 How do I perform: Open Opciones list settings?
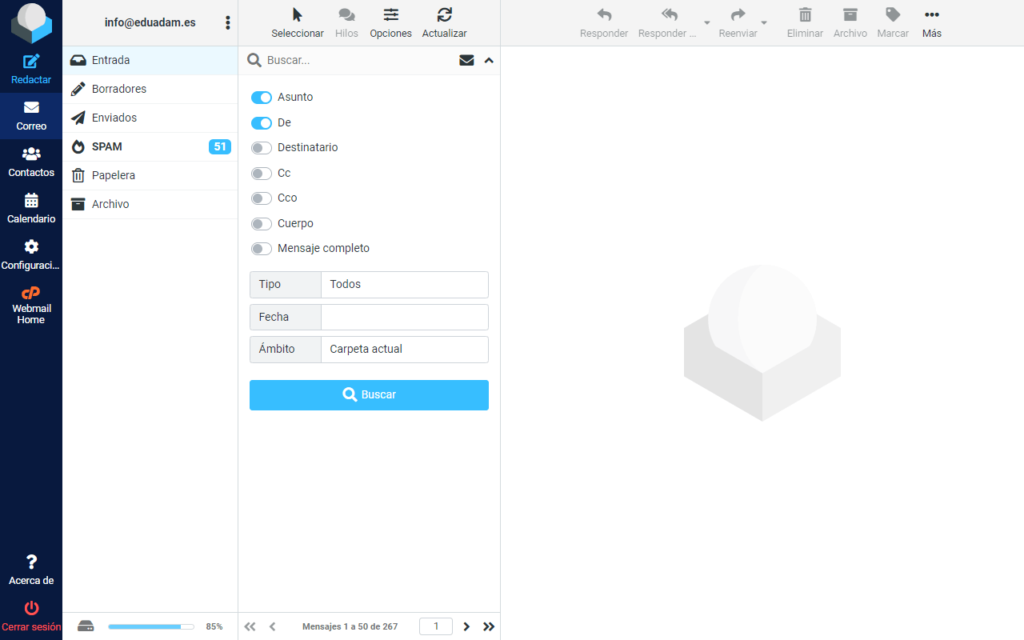390,15
